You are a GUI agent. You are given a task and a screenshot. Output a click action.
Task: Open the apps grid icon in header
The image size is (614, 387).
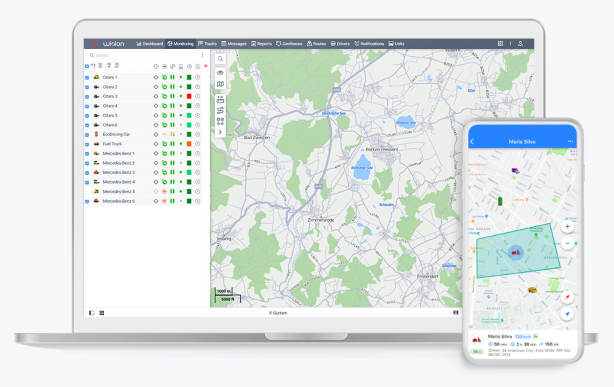(x=500, y=43)
